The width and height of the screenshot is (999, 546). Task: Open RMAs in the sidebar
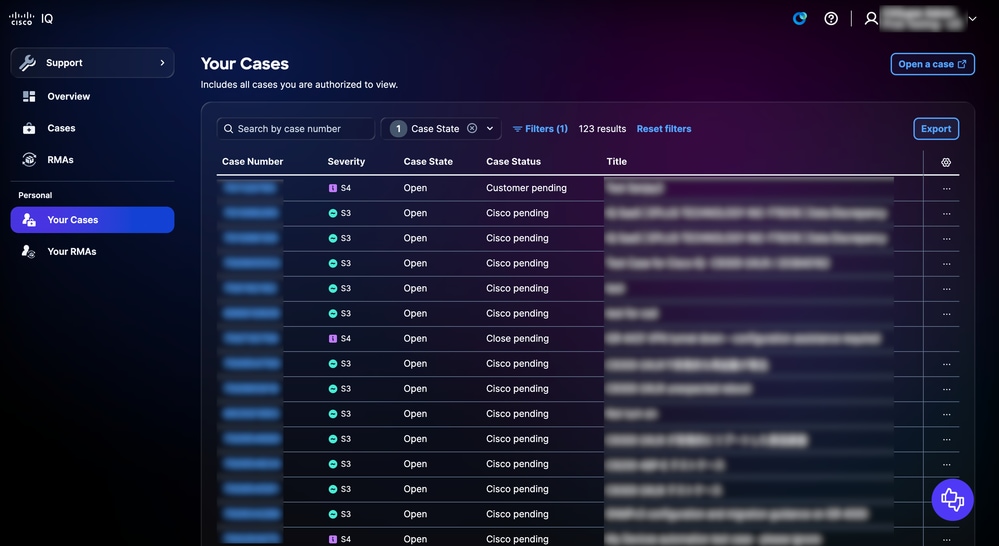click(60, 160)
